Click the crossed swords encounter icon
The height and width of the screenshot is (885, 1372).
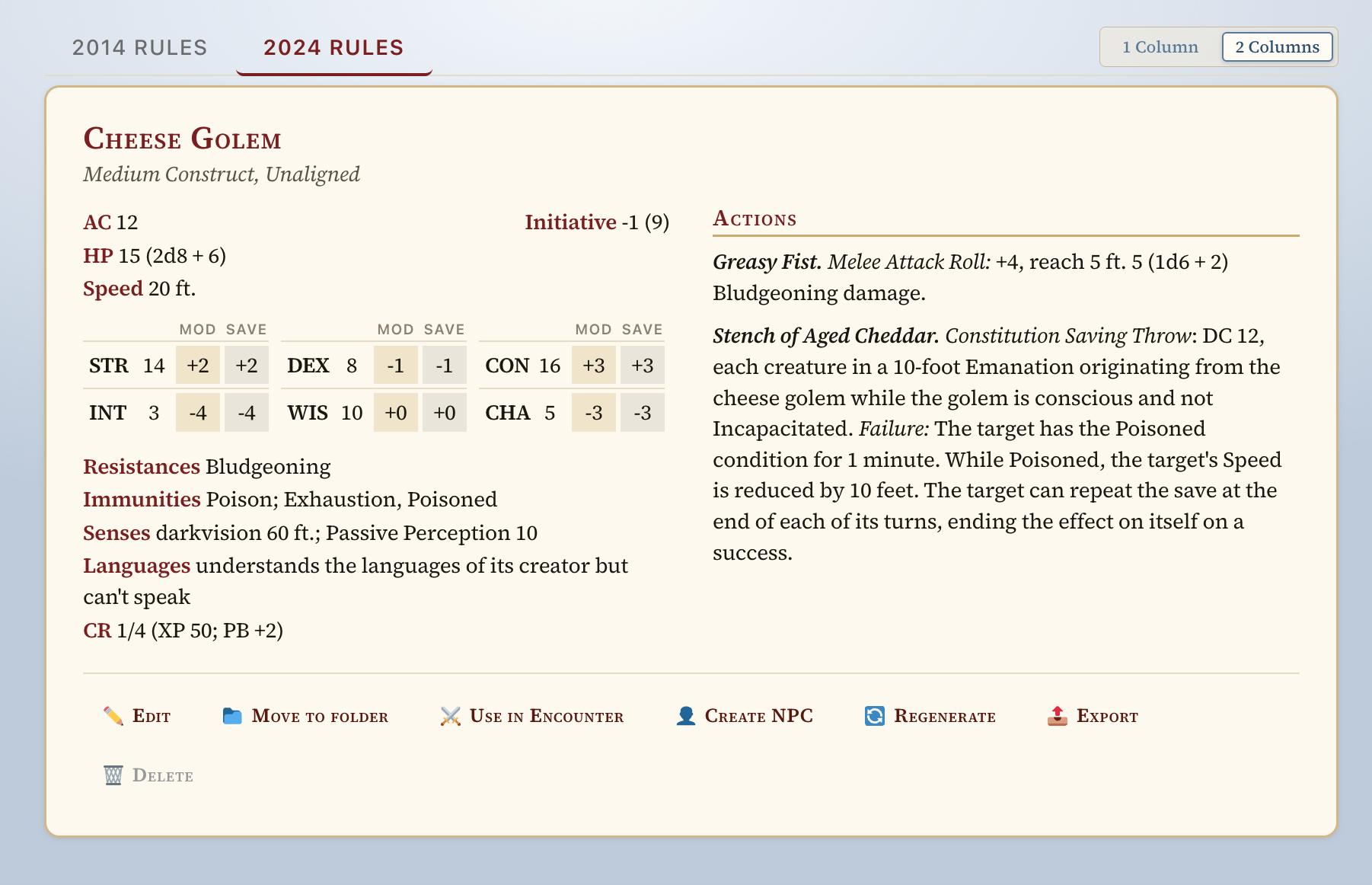tap(451, 716)
